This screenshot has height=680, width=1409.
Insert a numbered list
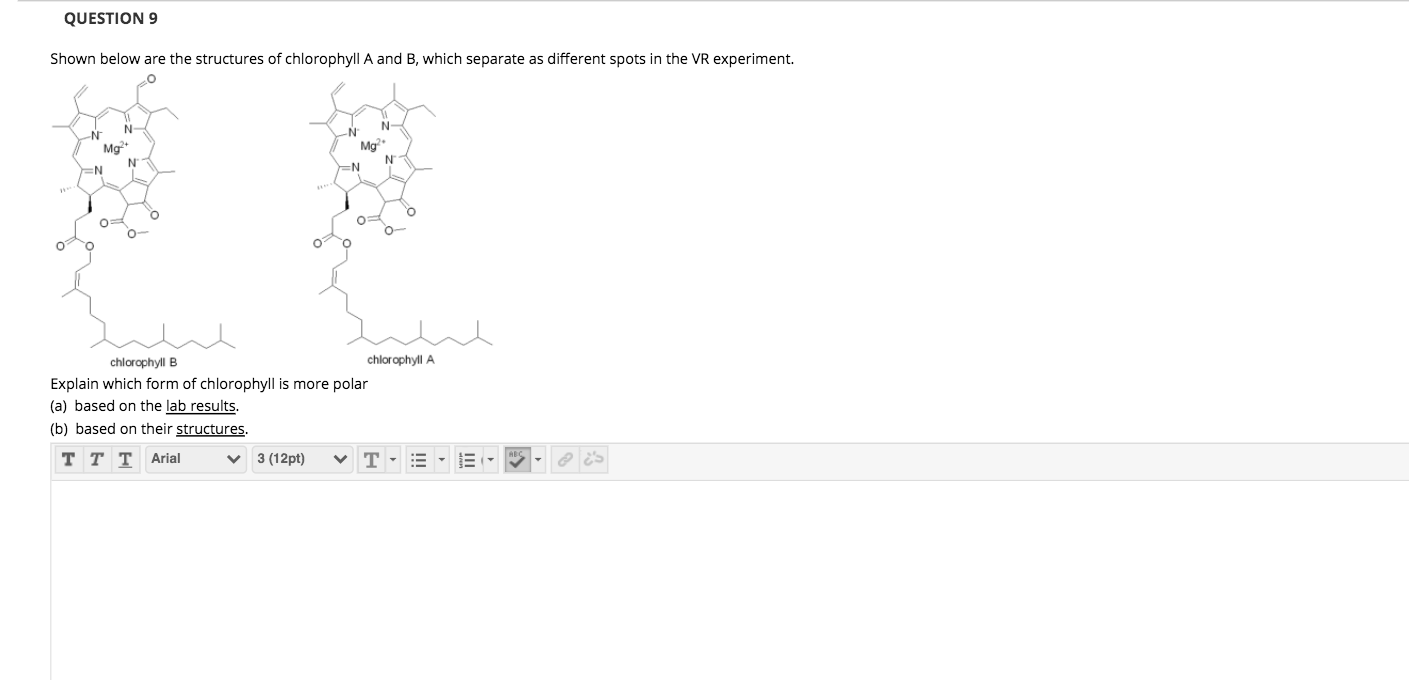(x=465, y=460)
